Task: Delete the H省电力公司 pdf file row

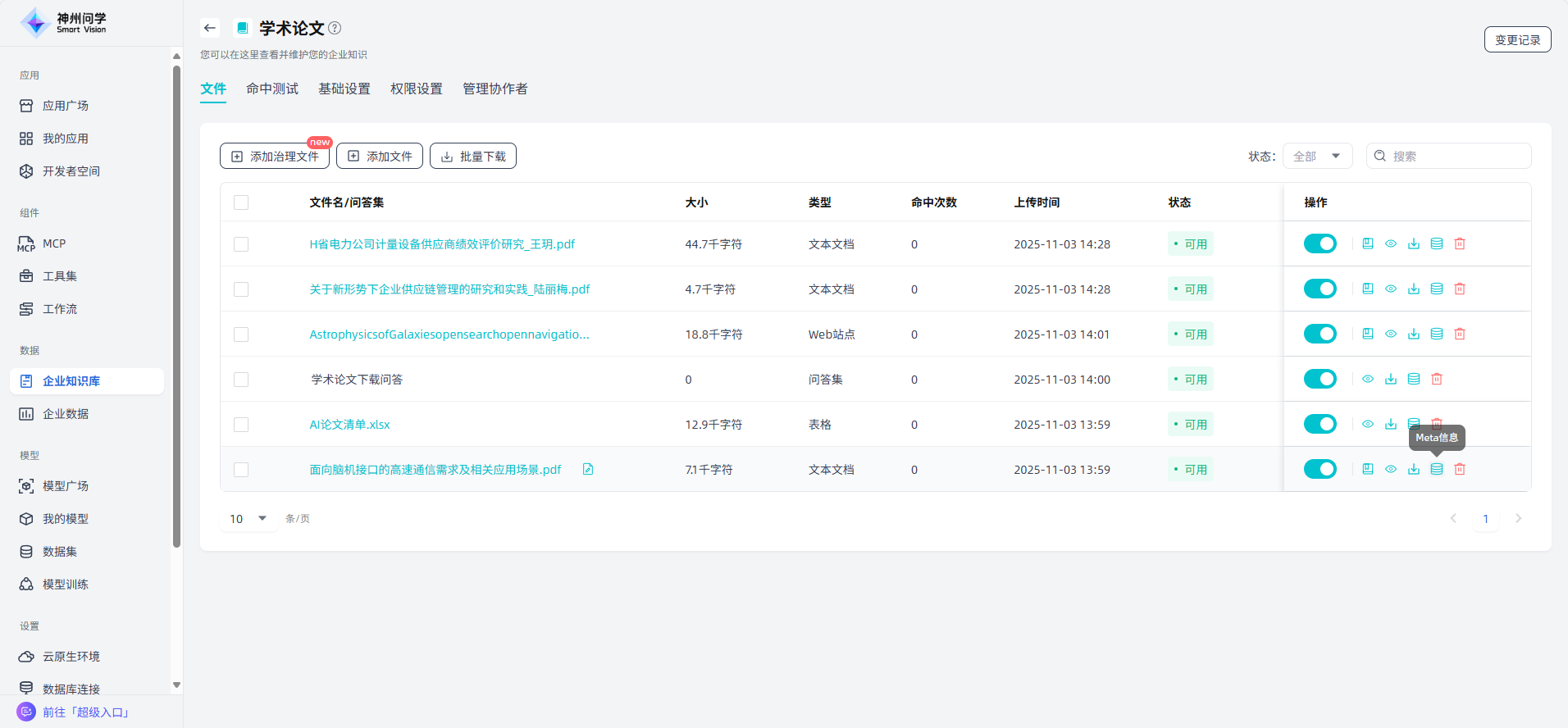Action: tap(1460, 243)
